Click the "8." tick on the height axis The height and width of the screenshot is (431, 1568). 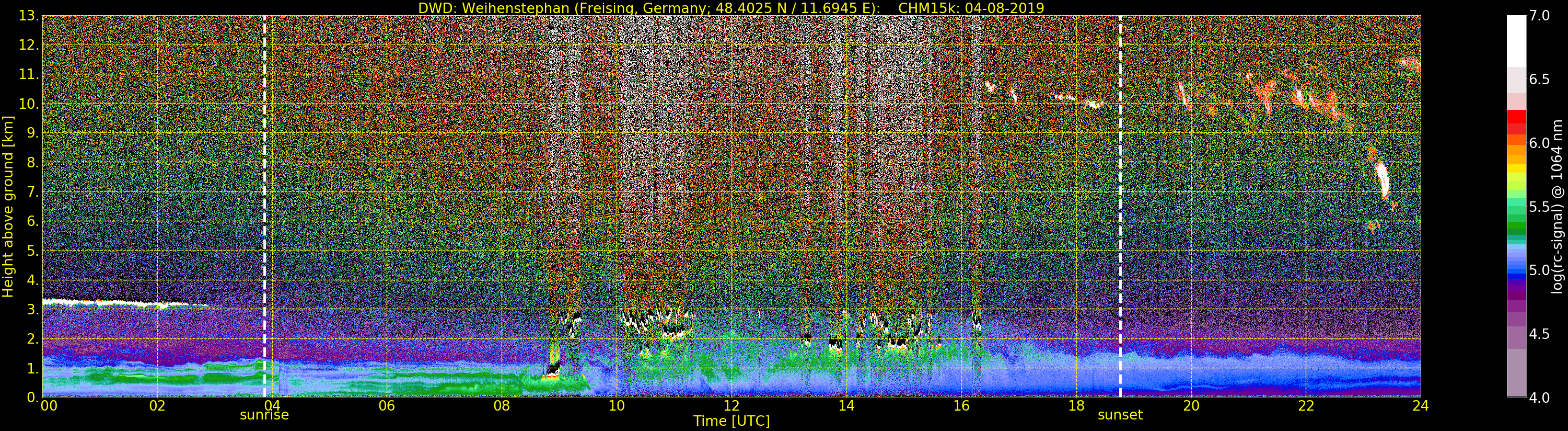pyautogui.click(x=32, y=163)
